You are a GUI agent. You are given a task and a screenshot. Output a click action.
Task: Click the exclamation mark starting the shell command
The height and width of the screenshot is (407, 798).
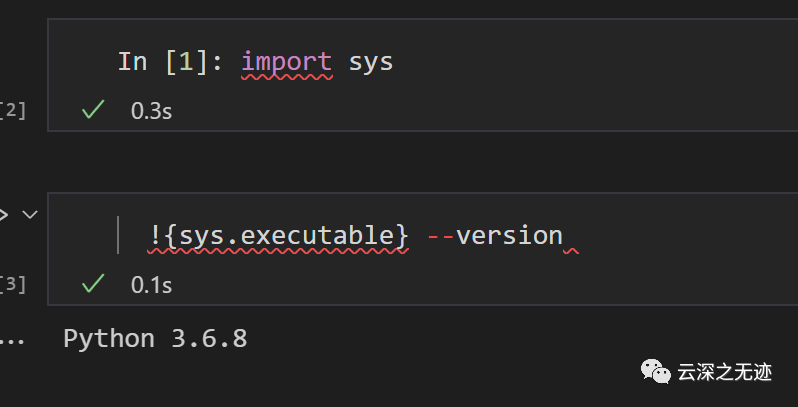(x=156, y=236)
